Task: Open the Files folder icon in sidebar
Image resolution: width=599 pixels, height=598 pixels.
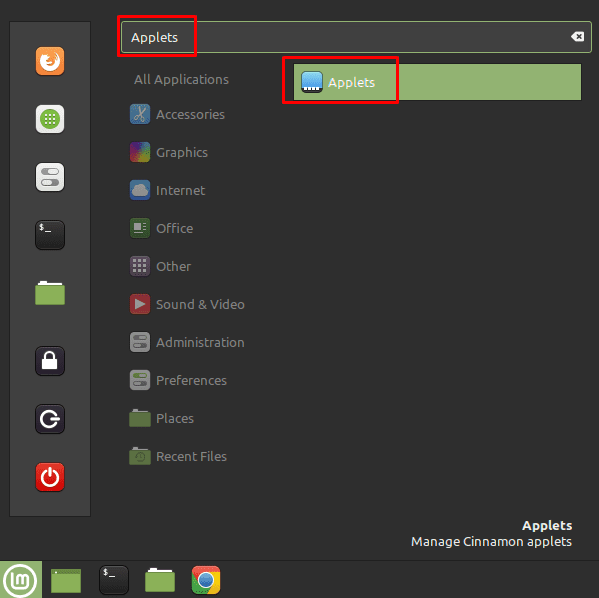Action: (50, 293)
